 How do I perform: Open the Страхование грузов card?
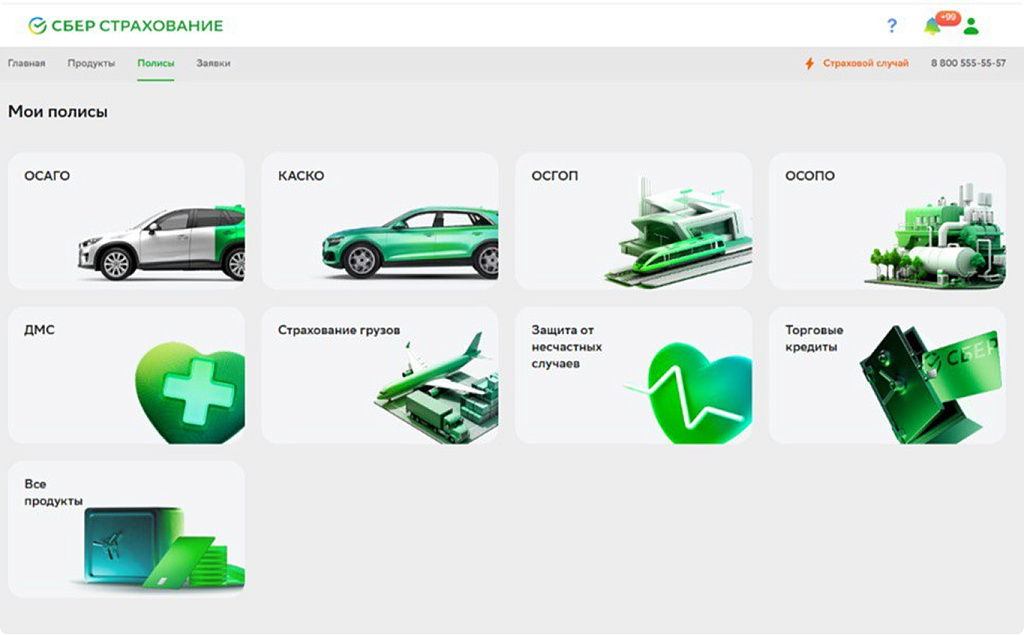tap(380, 375)
